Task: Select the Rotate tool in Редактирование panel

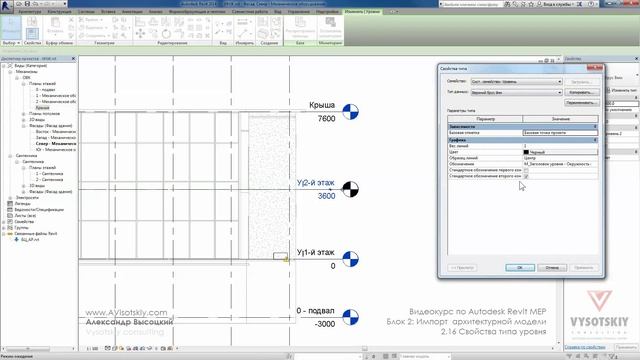Action: click(166, 33)
